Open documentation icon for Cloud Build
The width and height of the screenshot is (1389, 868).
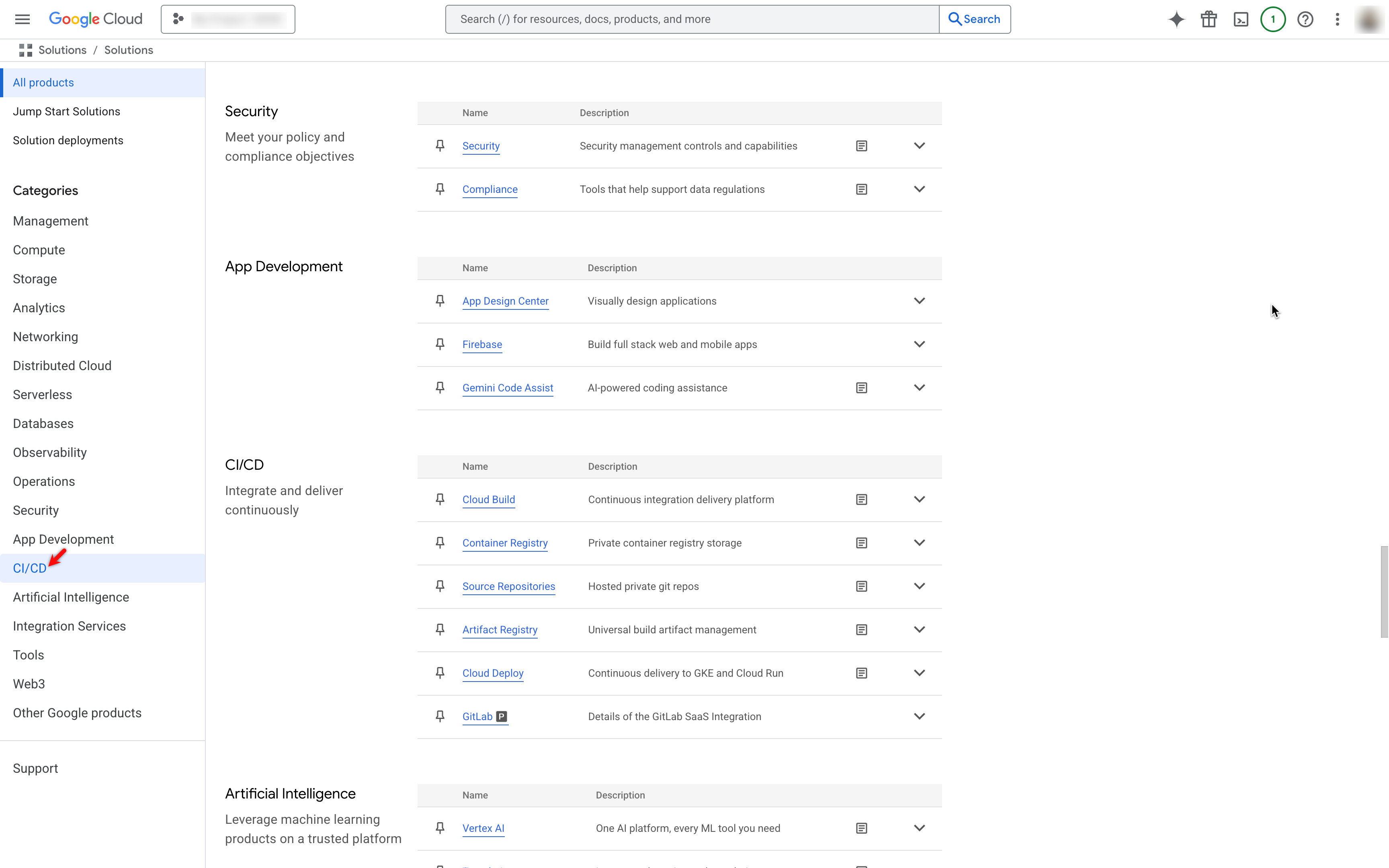[x=861, y=500]
